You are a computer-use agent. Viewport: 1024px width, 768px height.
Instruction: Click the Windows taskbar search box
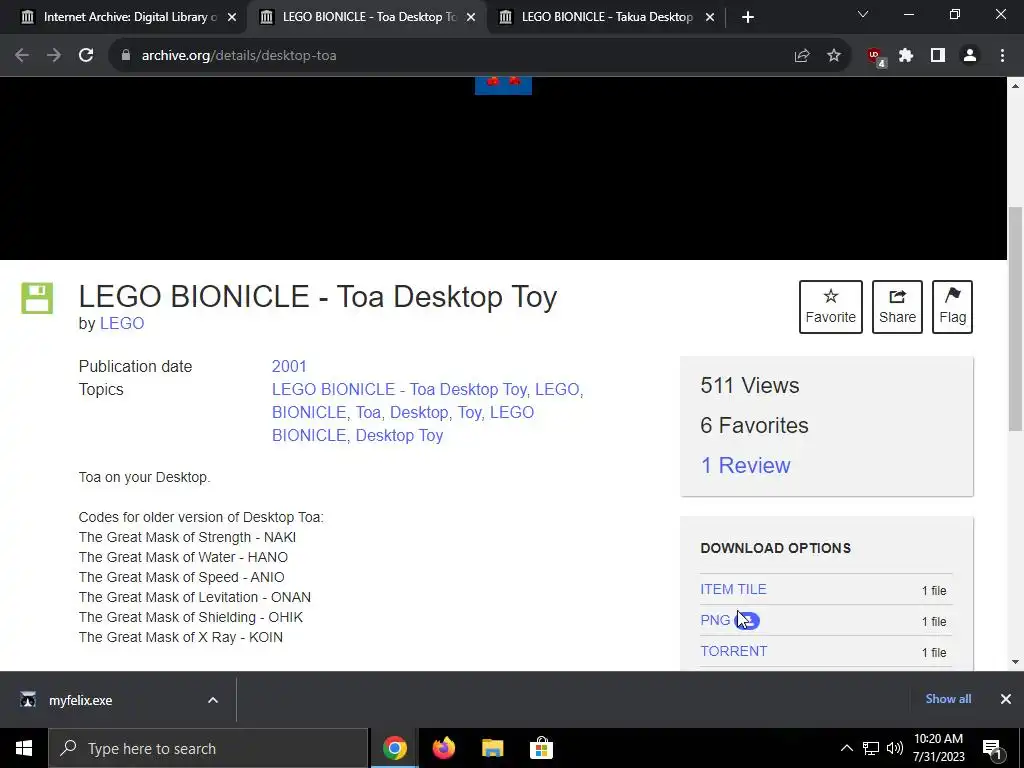pos(208,748)
